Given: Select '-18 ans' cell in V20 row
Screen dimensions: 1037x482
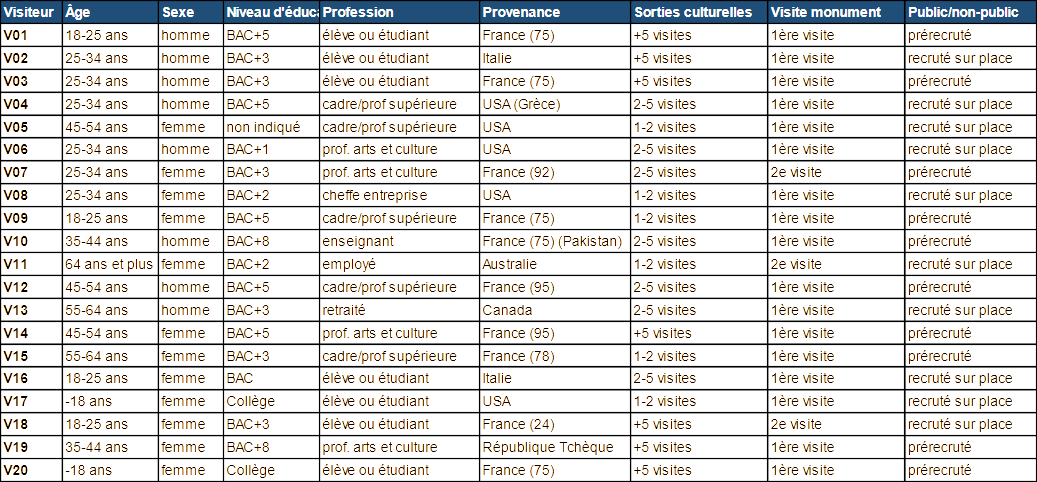Looking at the screenshot, I should point(111,471).
